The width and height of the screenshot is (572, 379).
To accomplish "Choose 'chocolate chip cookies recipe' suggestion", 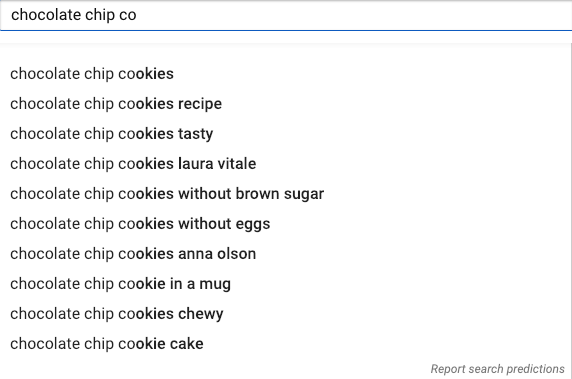I will click(286, 104).
